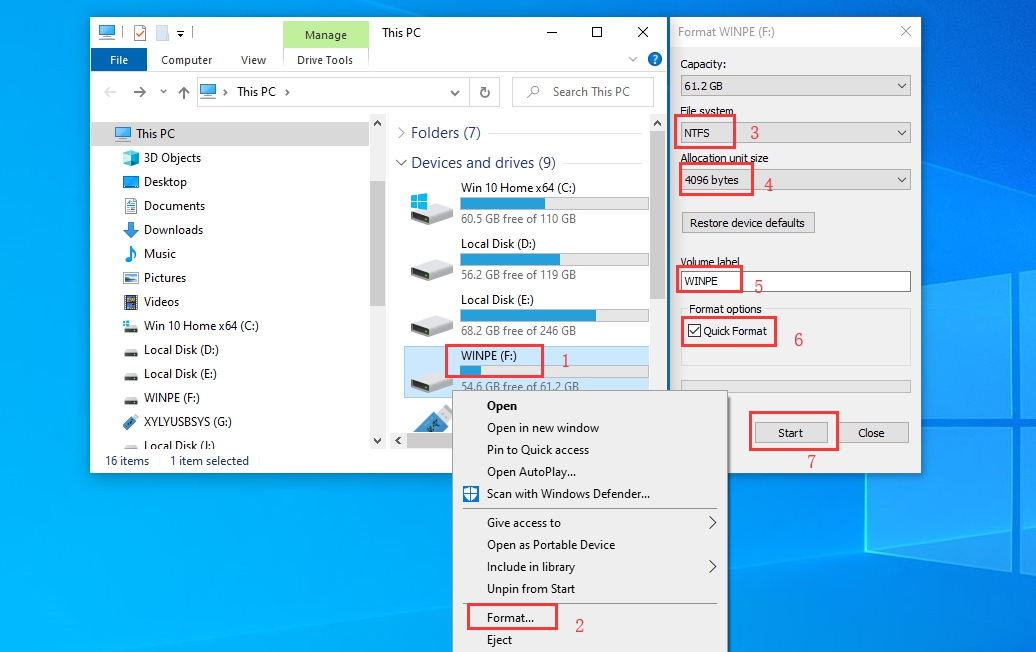Choose Format... in context menu
This screenshot has width=1036, height=652.
pos(510,618)
